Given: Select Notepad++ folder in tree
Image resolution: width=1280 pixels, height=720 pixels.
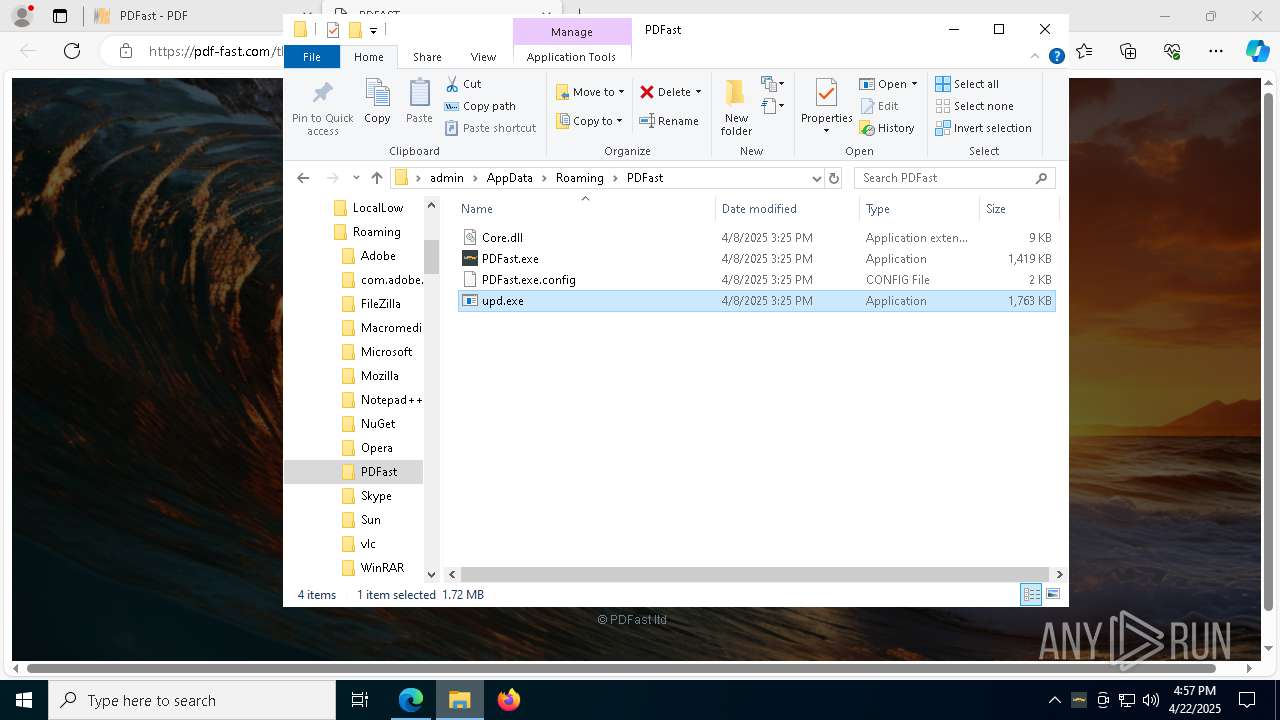Looking at the screenshot, I should (391, 400).
